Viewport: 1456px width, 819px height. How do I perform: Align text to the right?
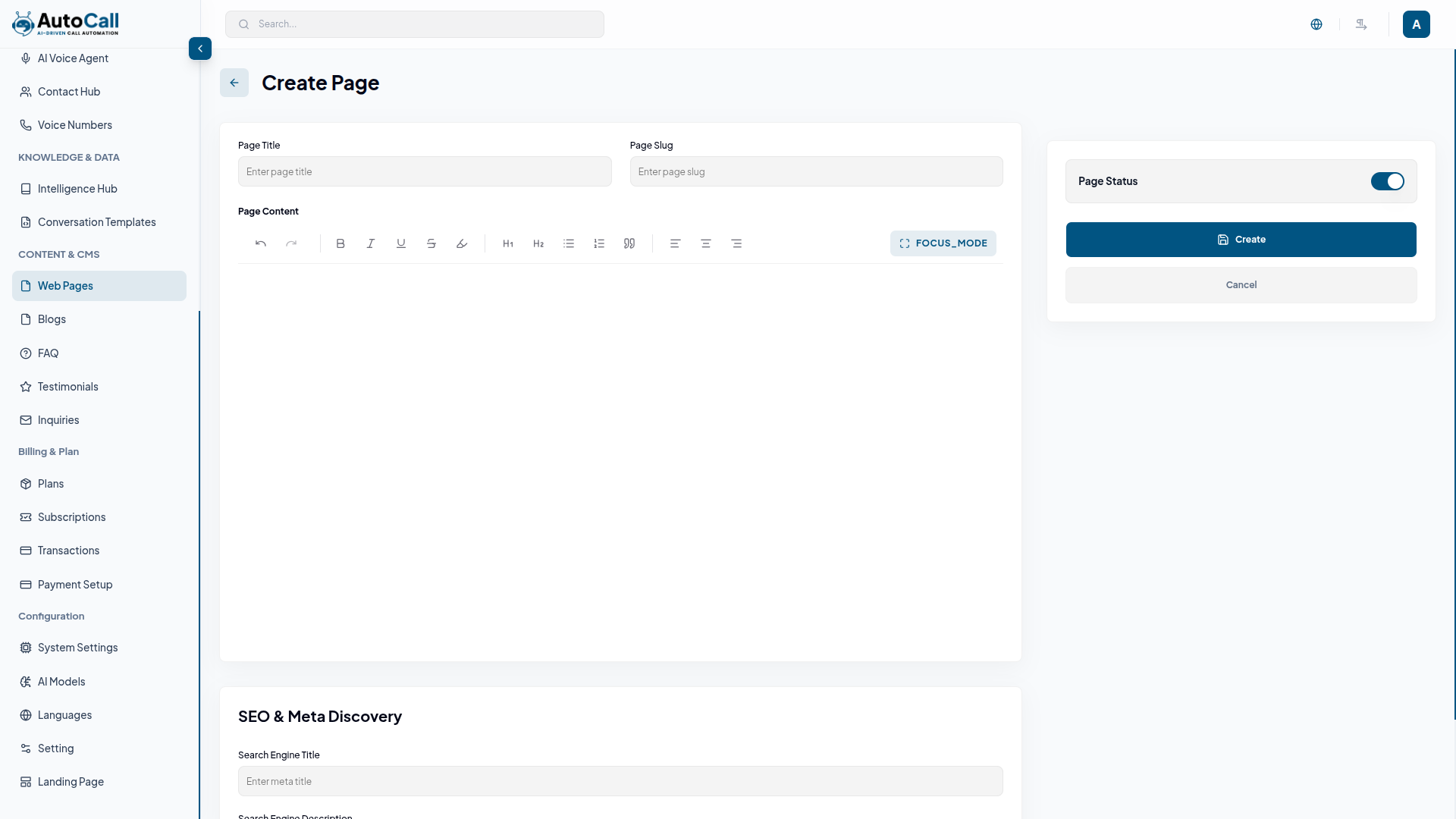[x=736, y=243]
